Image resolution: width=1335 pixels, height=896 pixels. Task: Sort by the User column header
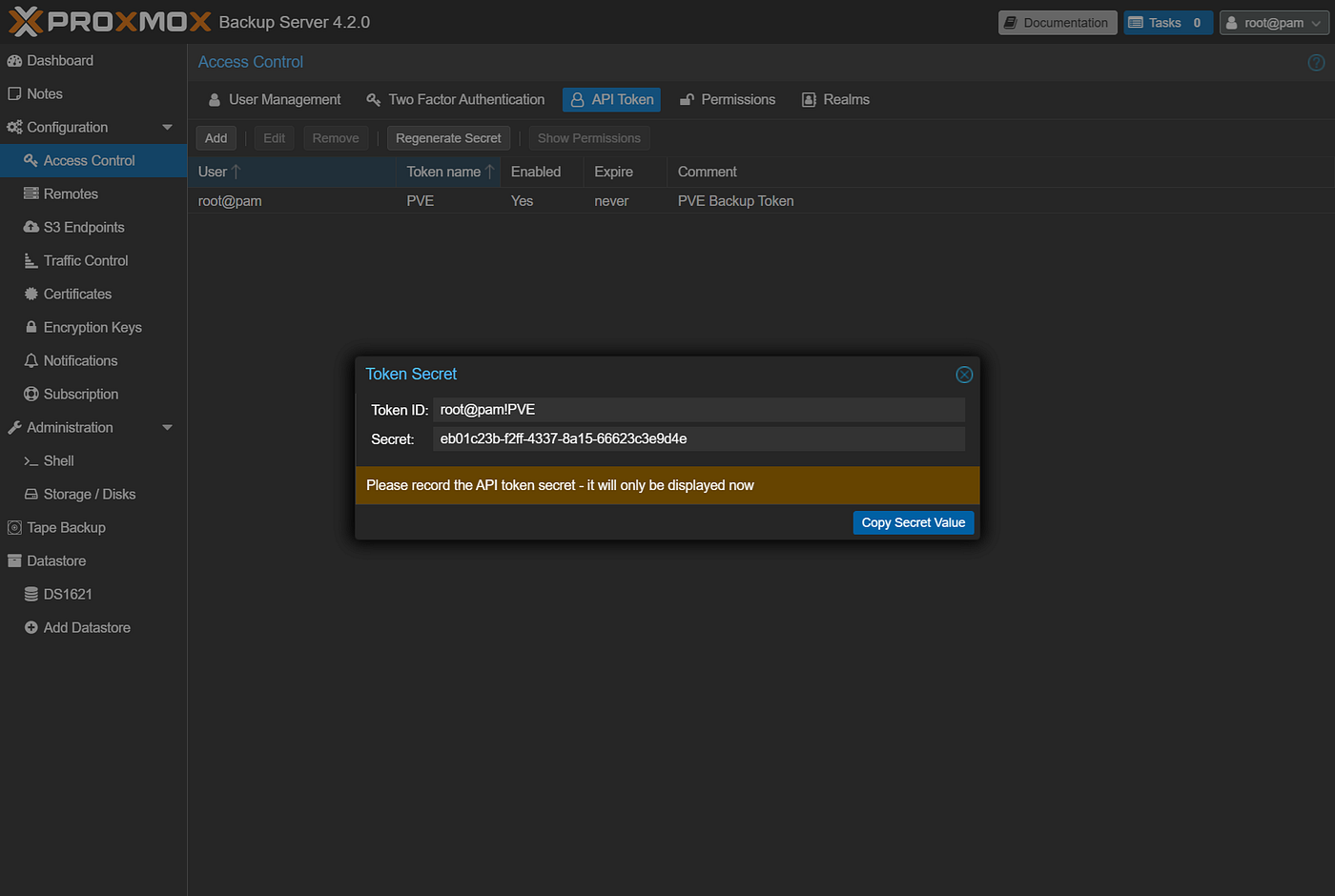coord(292,173)
